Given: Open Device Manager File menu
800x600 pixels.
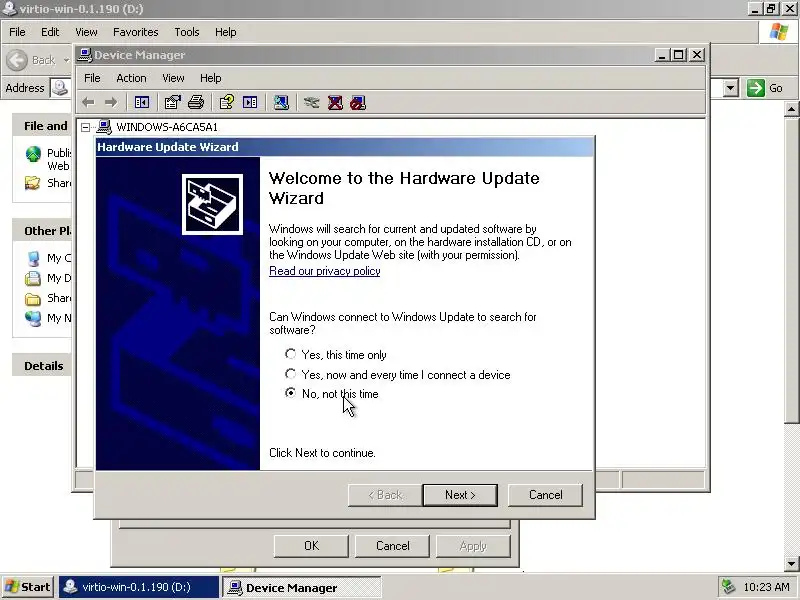Looking at the screenshot, I should tap(92, 78).
